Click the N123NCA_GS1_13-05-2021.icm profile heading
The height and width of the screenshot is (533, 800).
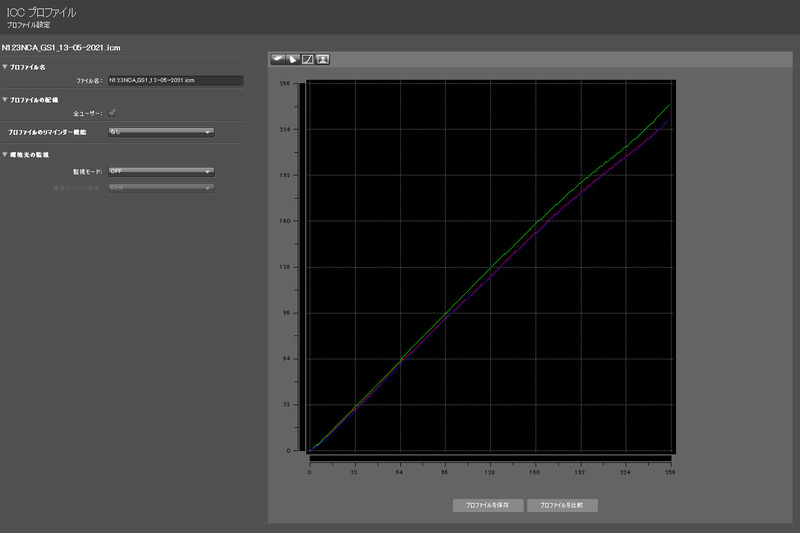[x=61, y=47]
